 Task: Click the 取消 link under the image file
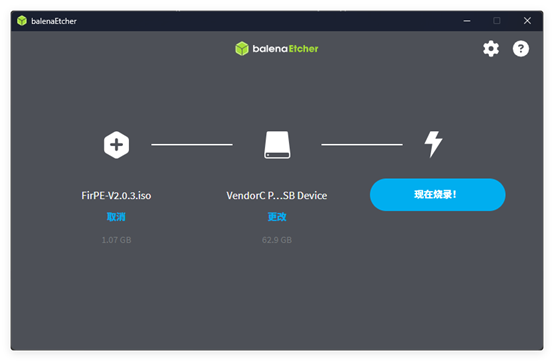coord(116,217)
